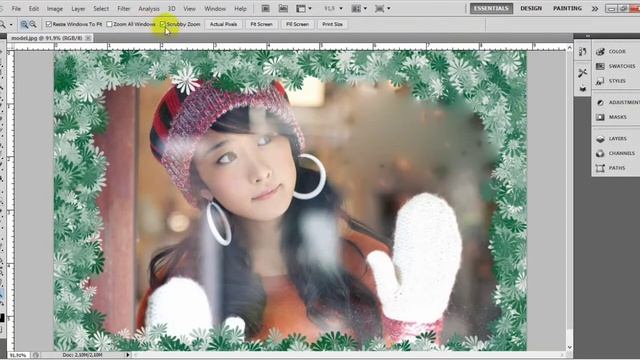Open the Select menu
Image resolution: width=640 pixels, height=360 pixels.
coord(101,9)
